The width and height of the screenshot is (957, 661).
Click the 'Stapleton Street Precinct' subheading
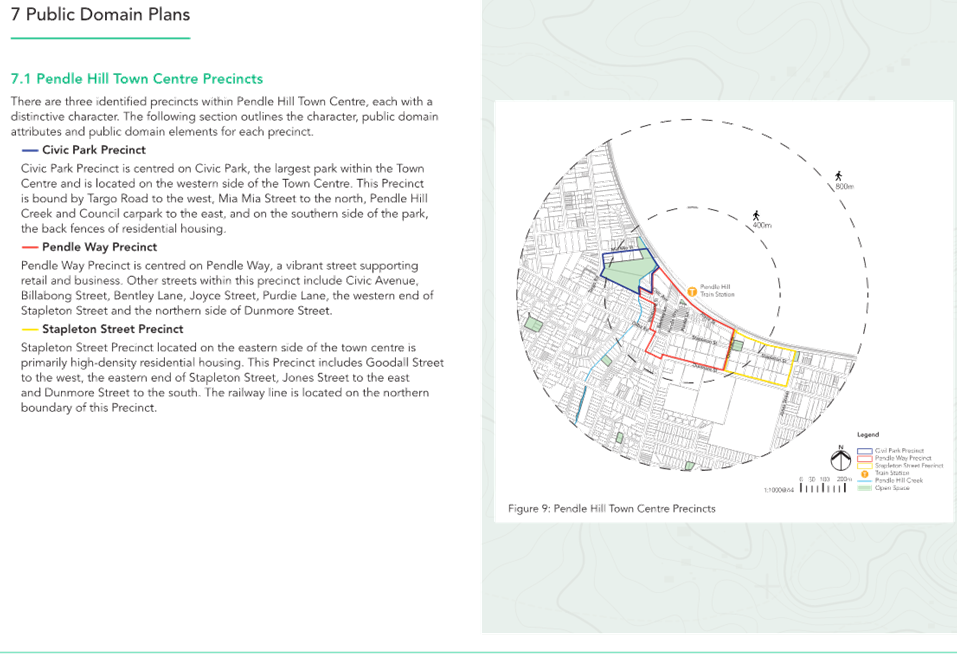[112, 329]
